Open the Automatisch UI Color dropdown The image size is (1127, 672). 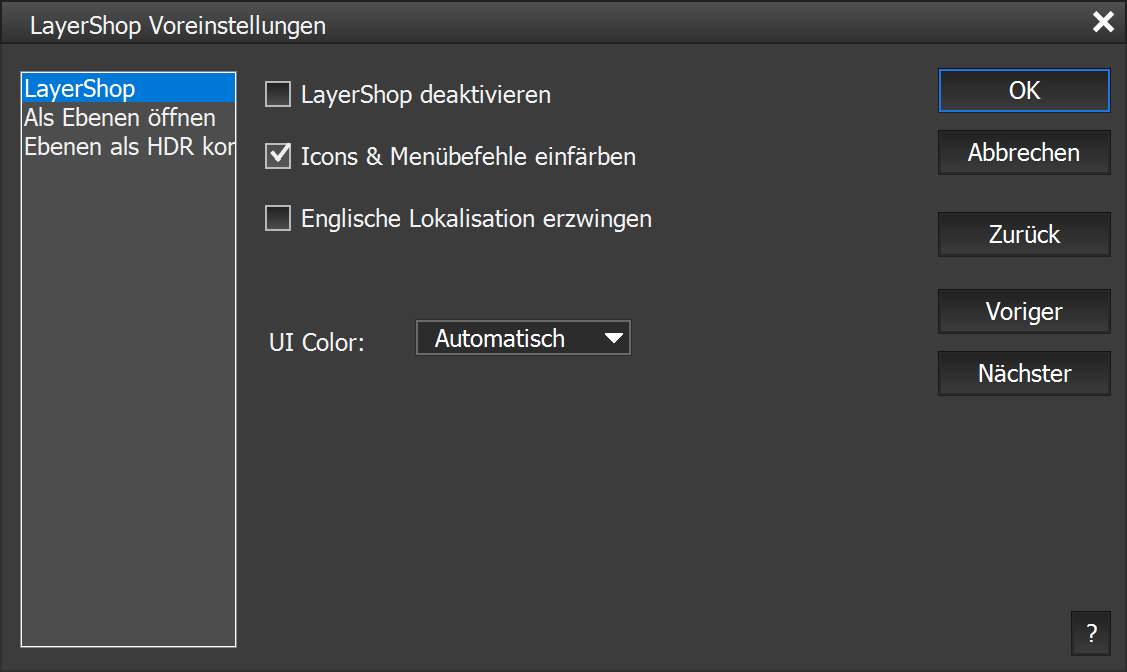(522, 338)
